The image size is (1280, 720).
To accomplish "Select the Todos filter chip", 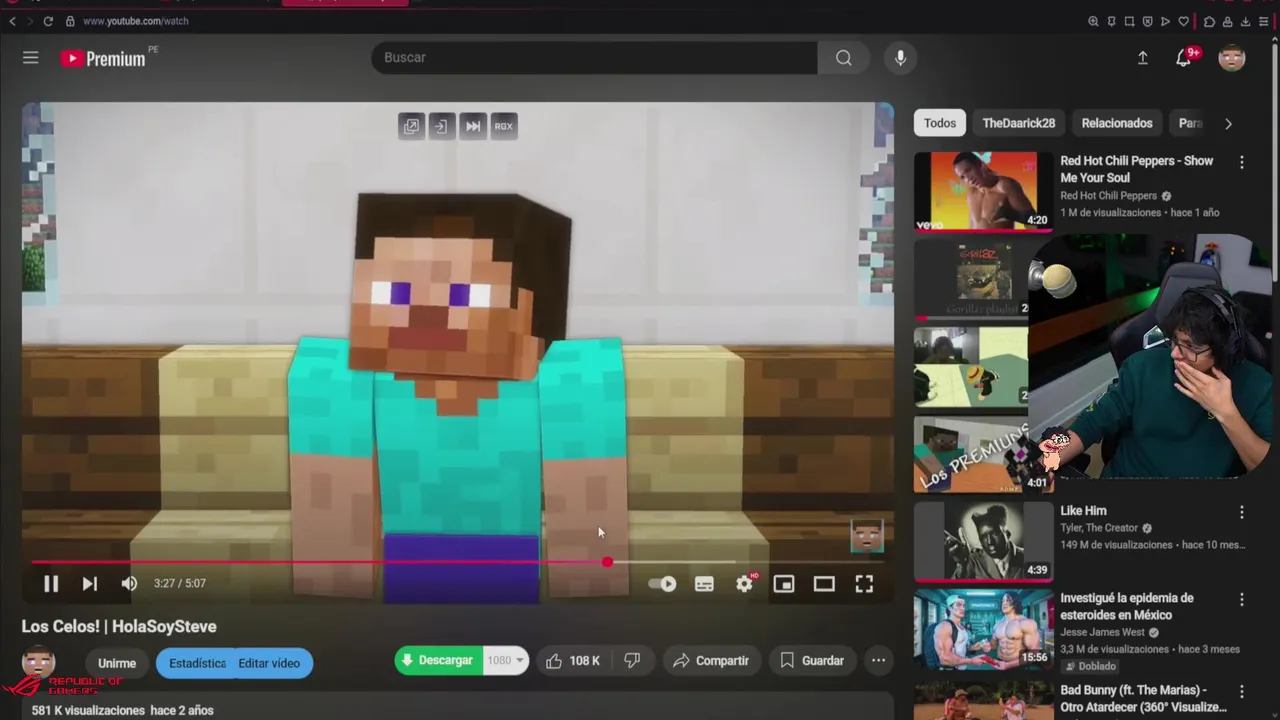I will (940, 123).
